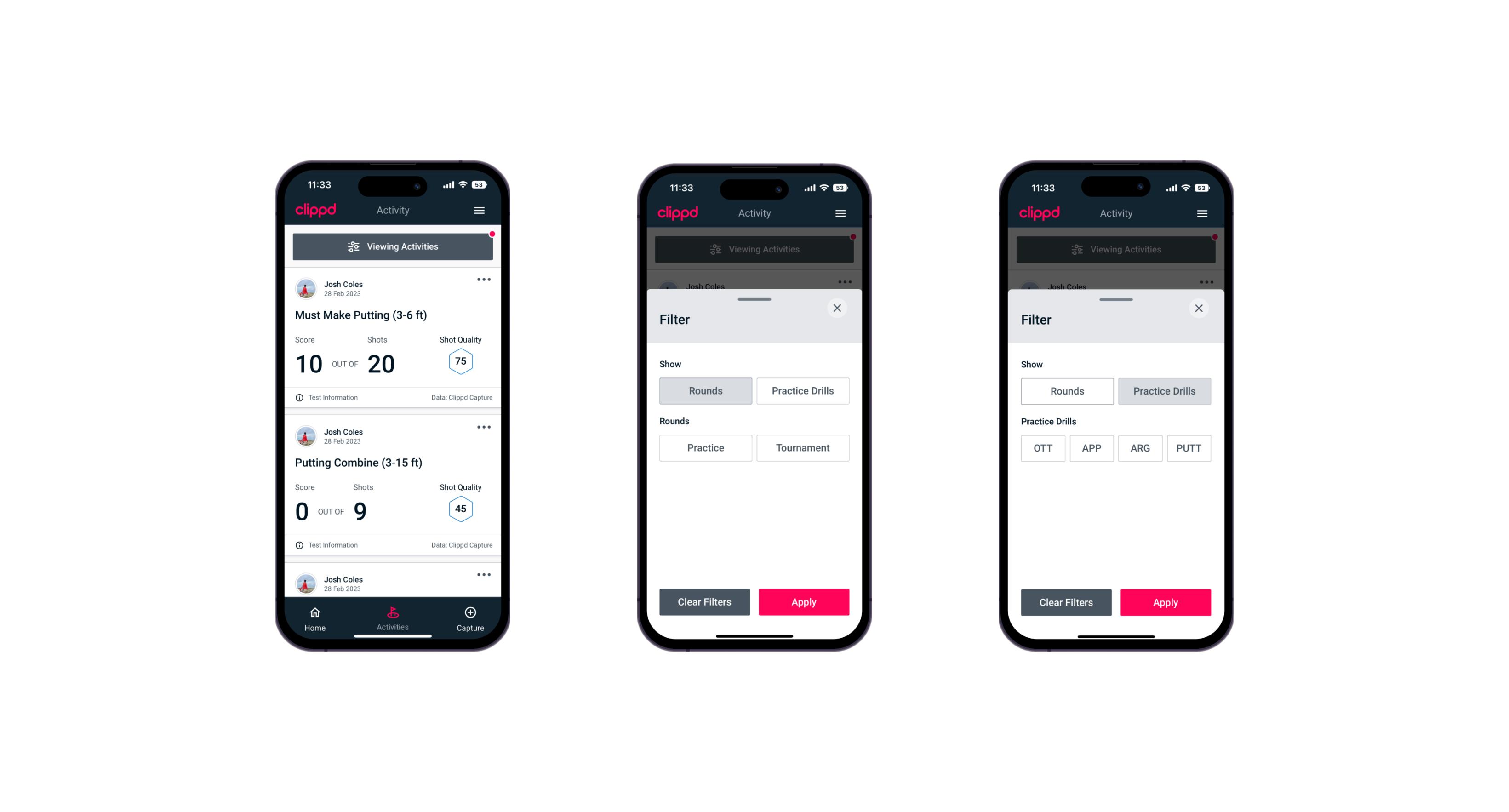
Task: Select the PUTT practice drill filter
Action: point(1192,447)
